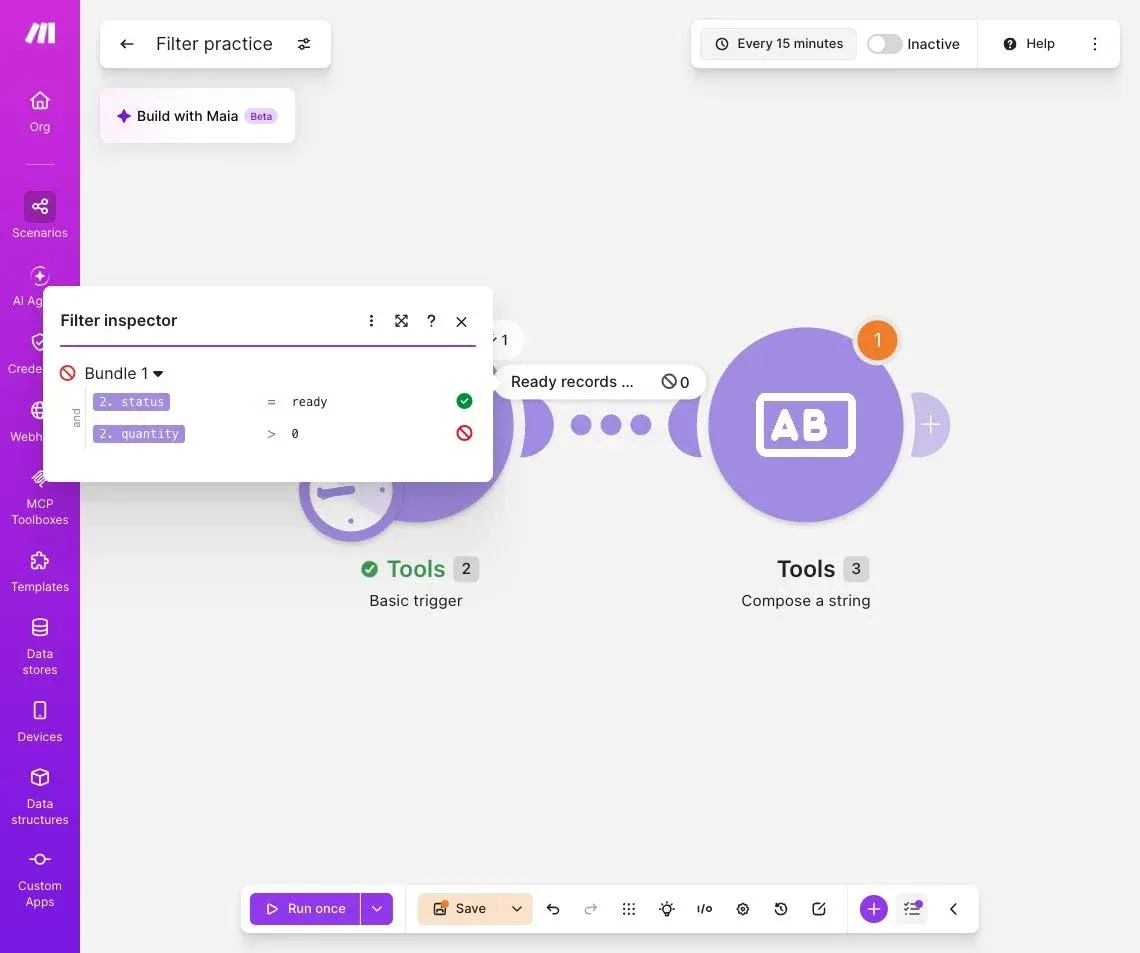Open Devices in the sidebar
1140x953 pixels.
[x=40, y=721]
